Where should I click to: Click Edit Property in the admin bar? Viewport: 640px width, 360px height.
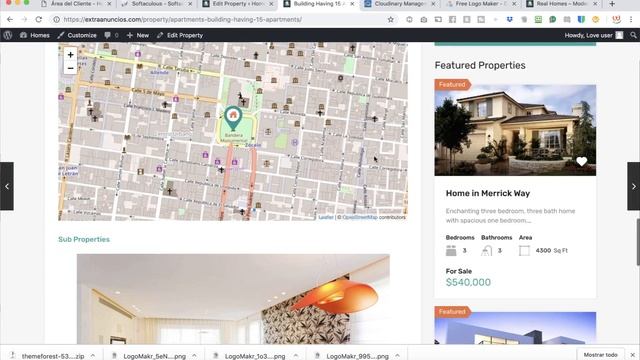(x=180, y=36)
